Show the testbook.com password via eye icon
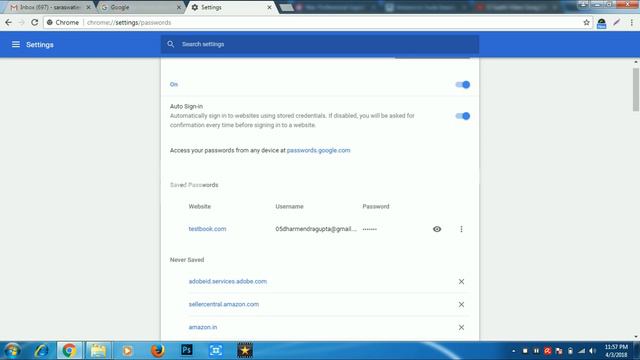Viewport: 640px width, 360px height. [437, 229]
